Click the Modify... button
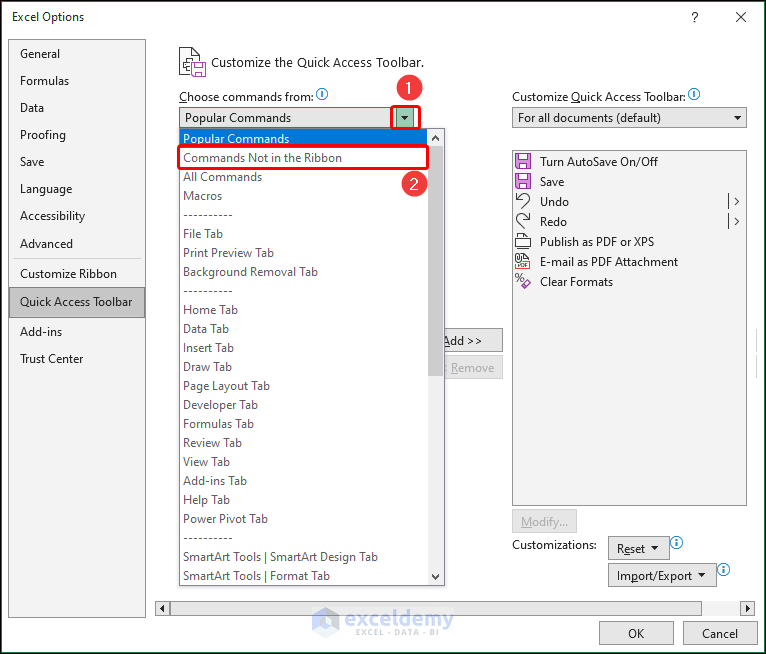Screen dimensions: 766x654 544,522
